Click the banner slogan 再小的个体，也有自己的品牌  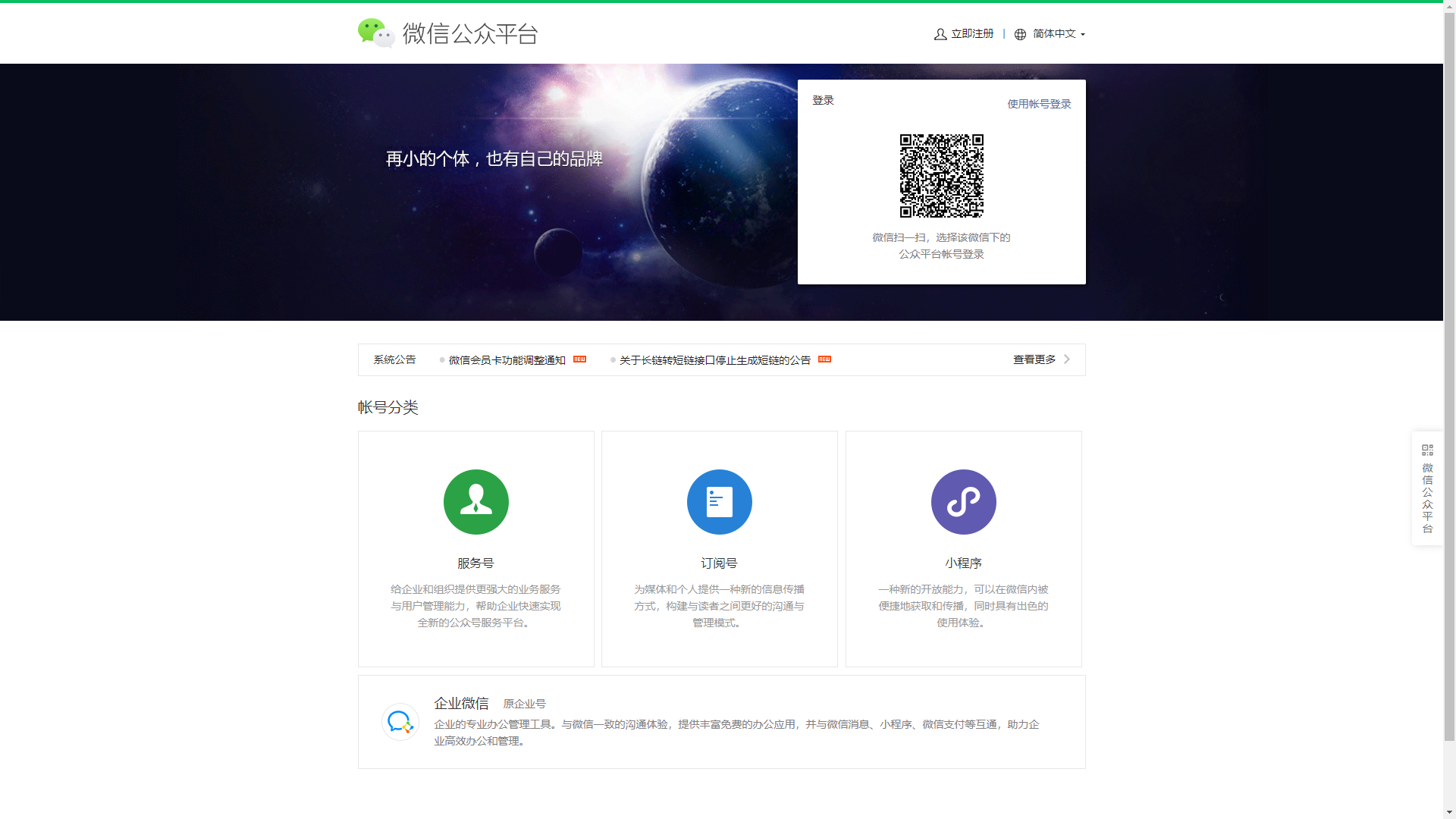(x=494, y=159)
